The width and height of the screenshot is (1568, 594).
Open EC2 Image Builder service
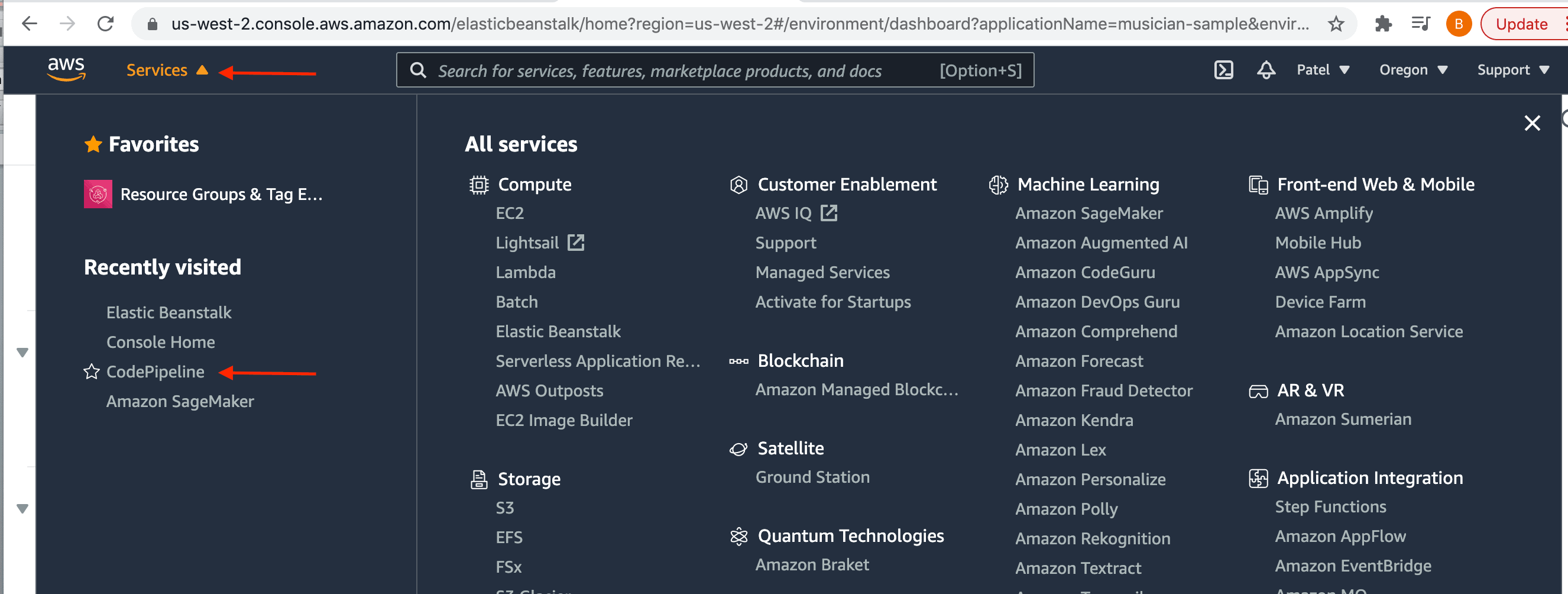coord(563,421)
